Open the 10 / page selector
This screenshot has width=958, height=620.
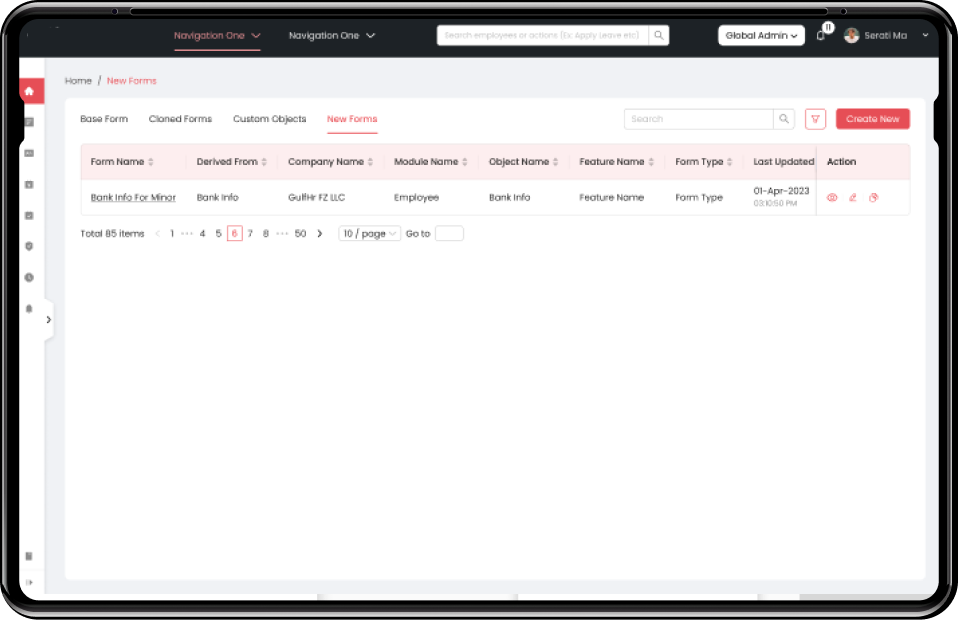point(367,233)
